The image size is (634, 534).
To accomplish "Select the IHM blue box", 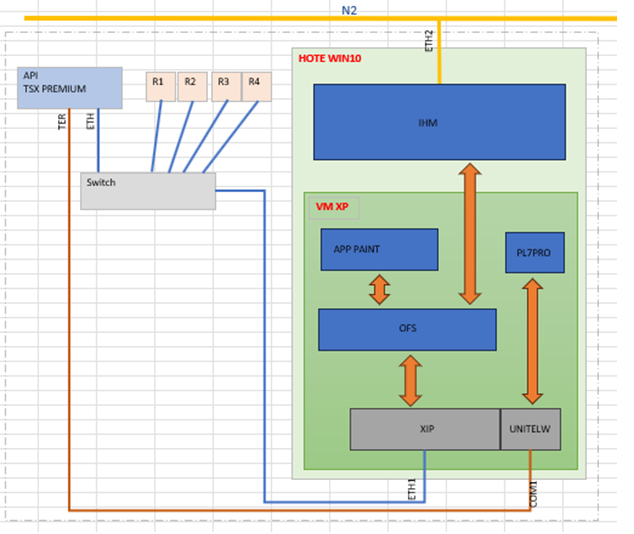I will point(439,122).
